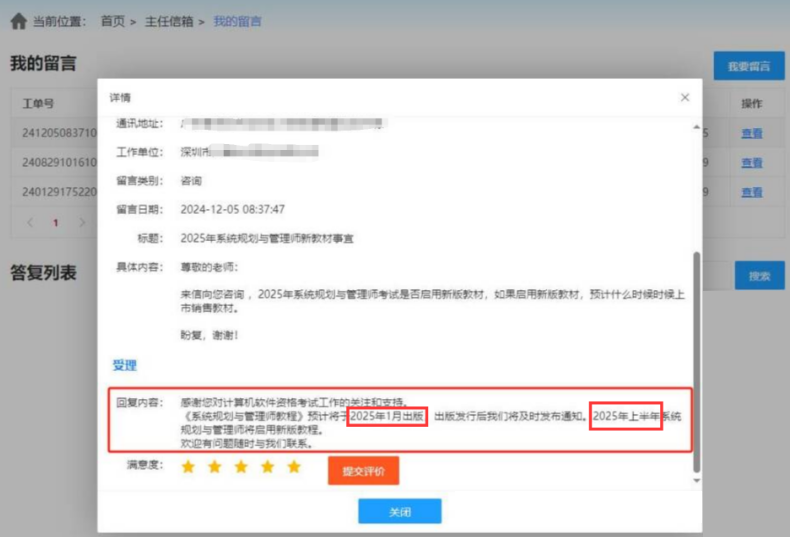
Task: Rate satisfaction with the first star
Action: (188, 467)
